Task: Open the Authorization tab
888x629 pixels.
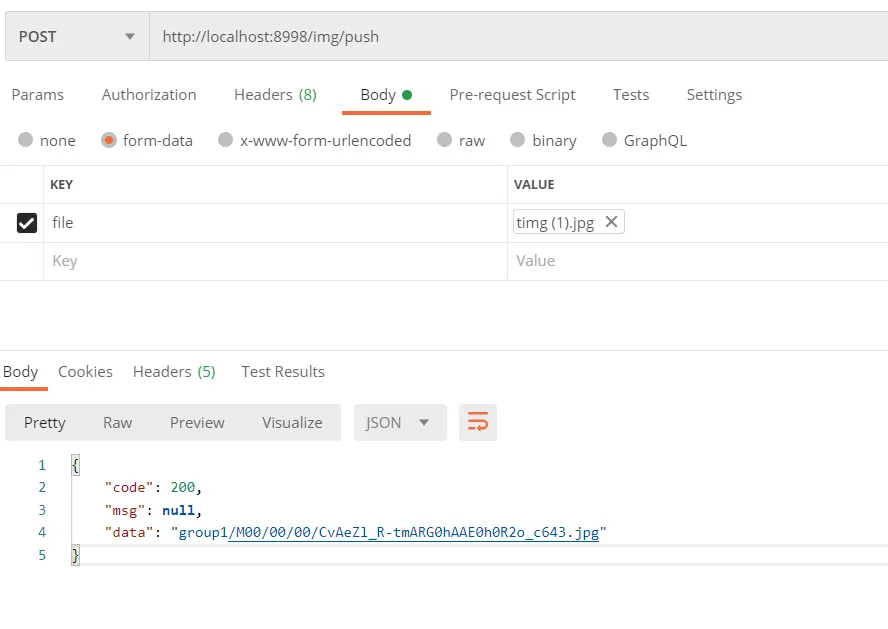Action: [x=149, y=95]
